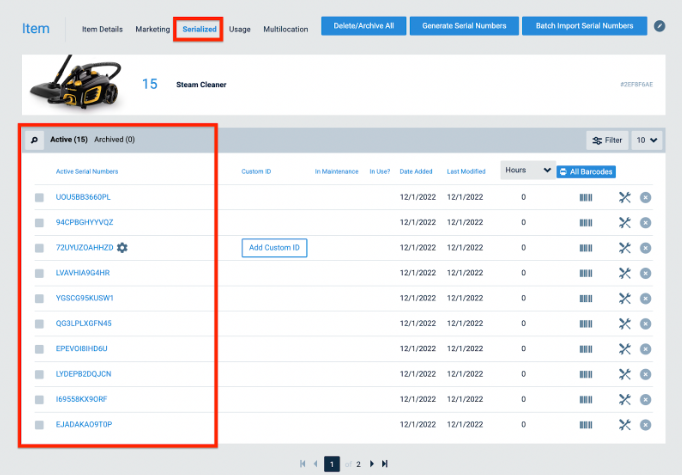Show barcode for QG3LPLXGFN45
This screenshot has width=682, height=475.
(586, 324)
